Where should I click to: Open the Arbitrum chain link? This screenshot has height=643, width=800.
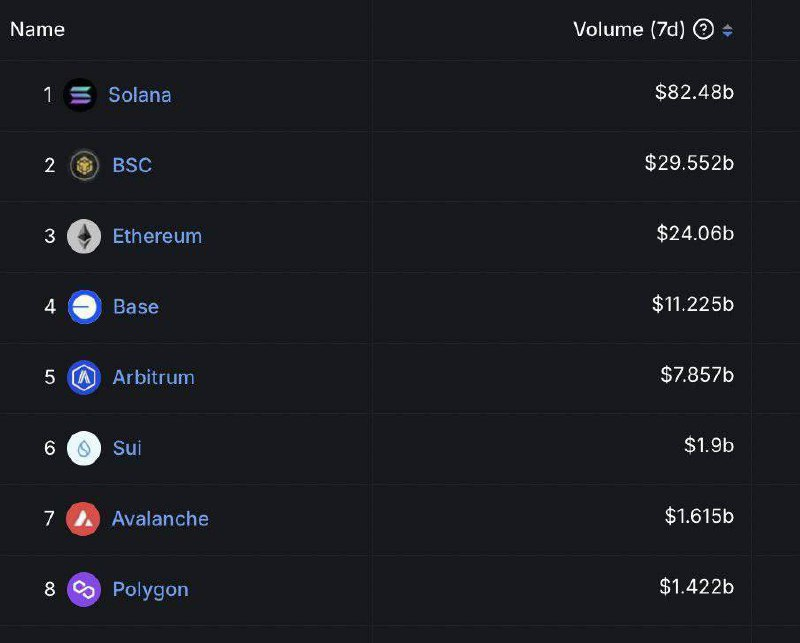(x=151, y=377)
